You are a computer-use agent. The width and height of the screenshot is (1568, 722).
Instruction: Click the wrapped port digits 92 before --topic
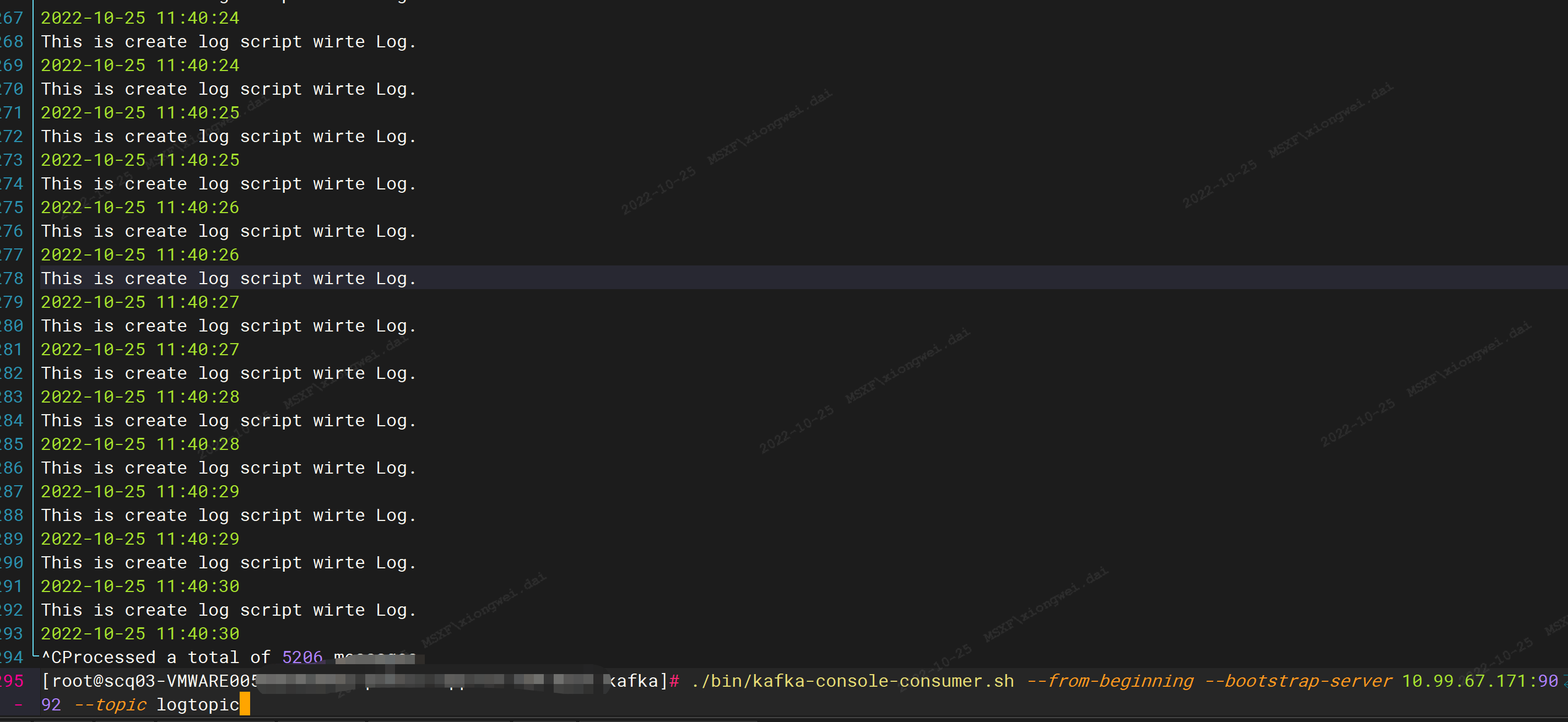pyautogui.click(x=51, y=705)
